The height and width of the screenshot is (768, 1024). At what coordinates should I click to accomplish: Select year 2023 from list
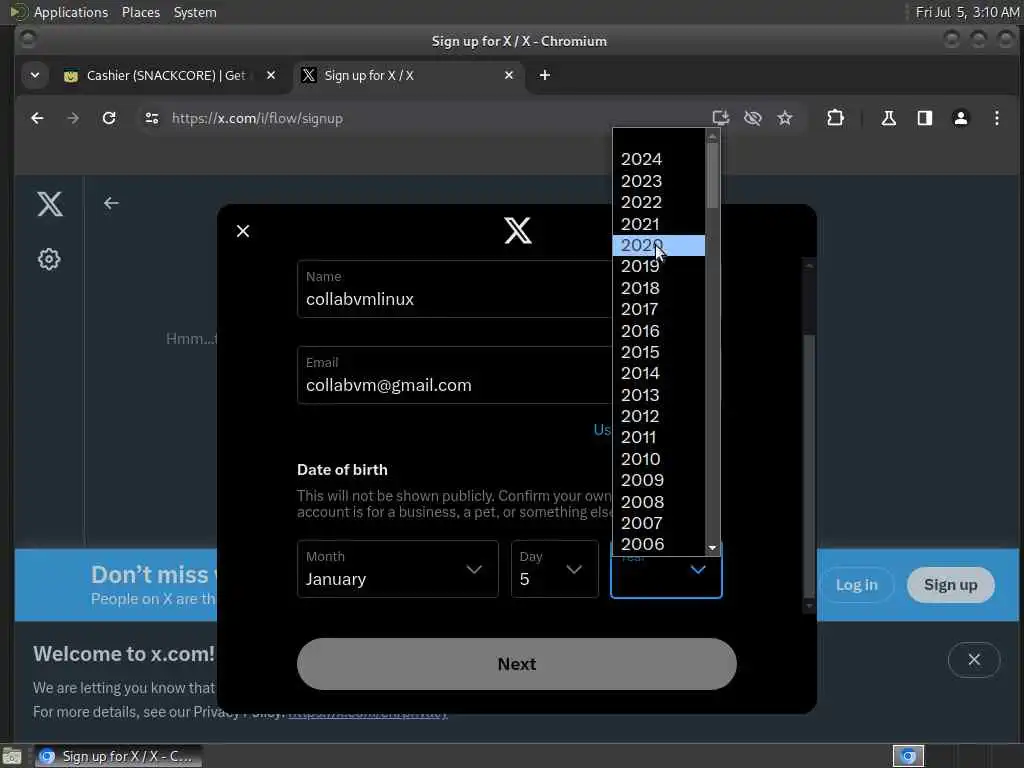658,181
